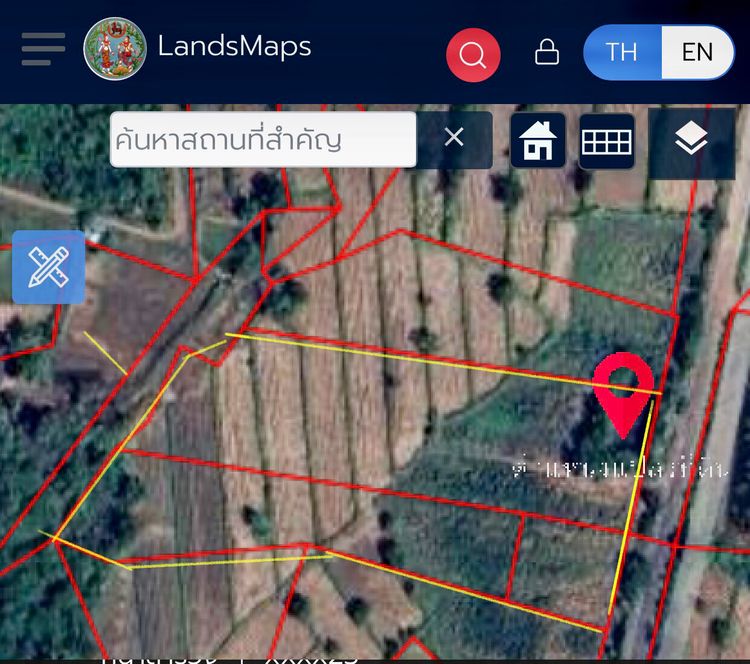Switch language to EN
750x664 pixels.
697,52
